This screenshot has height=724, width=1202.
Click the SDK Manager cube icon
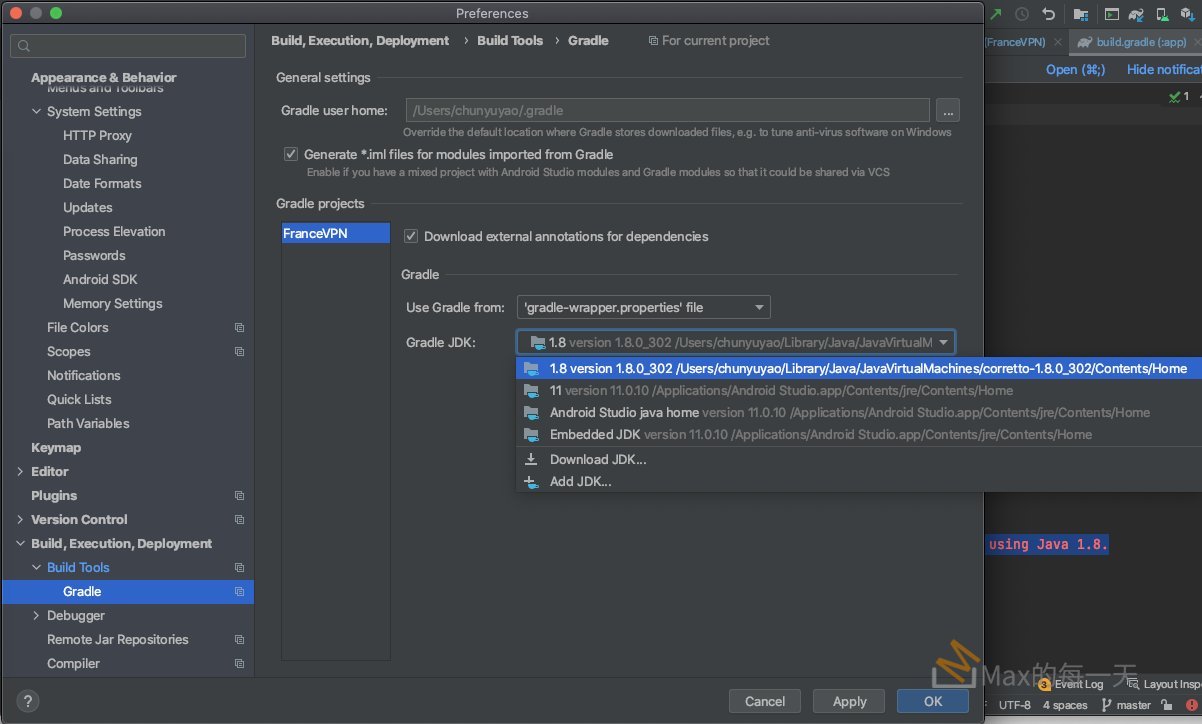pyautogui.click(x=1189, y=14)
